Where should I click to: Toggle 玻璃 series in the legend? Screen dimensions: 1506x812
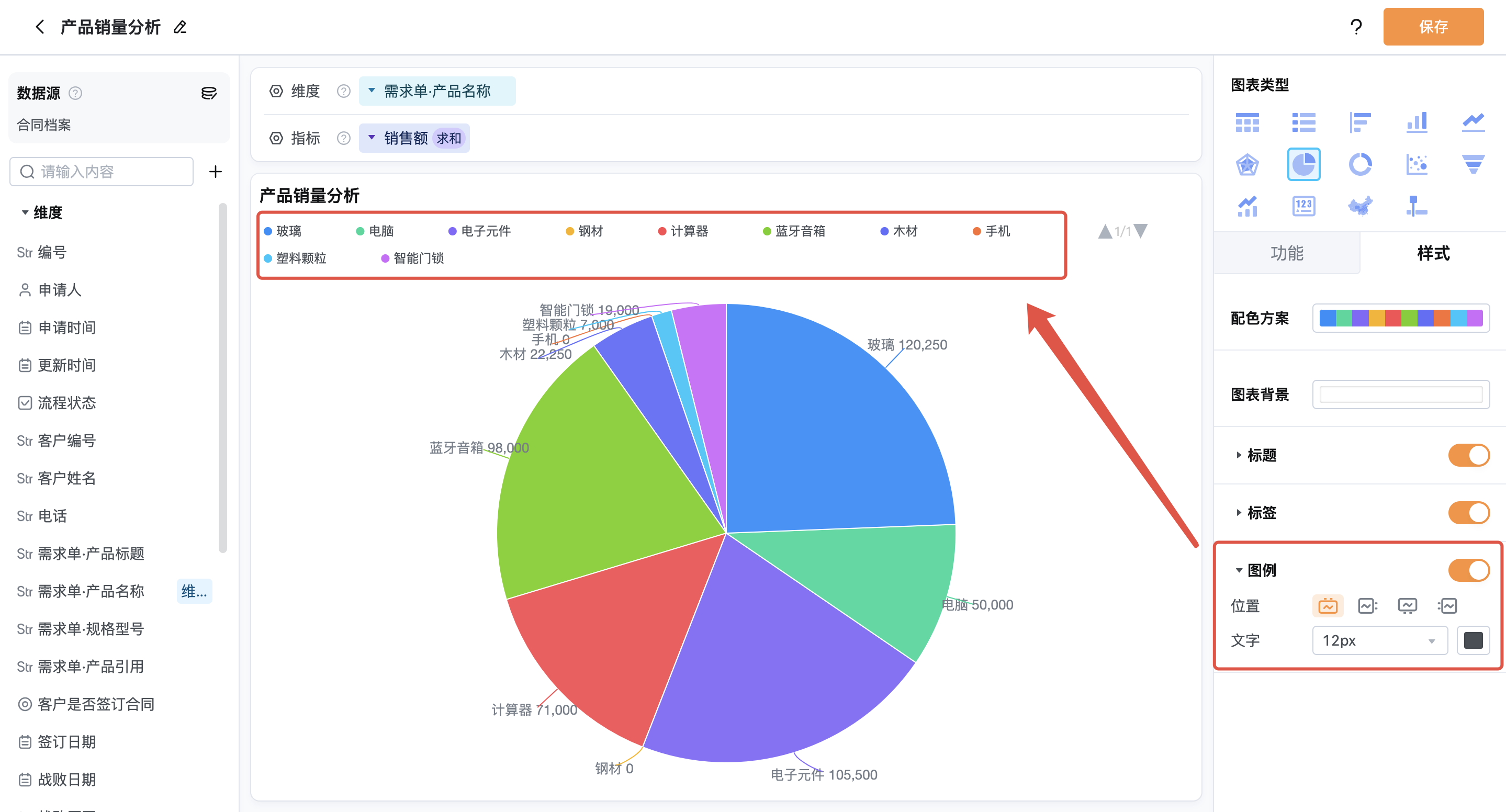coord(283,231)
